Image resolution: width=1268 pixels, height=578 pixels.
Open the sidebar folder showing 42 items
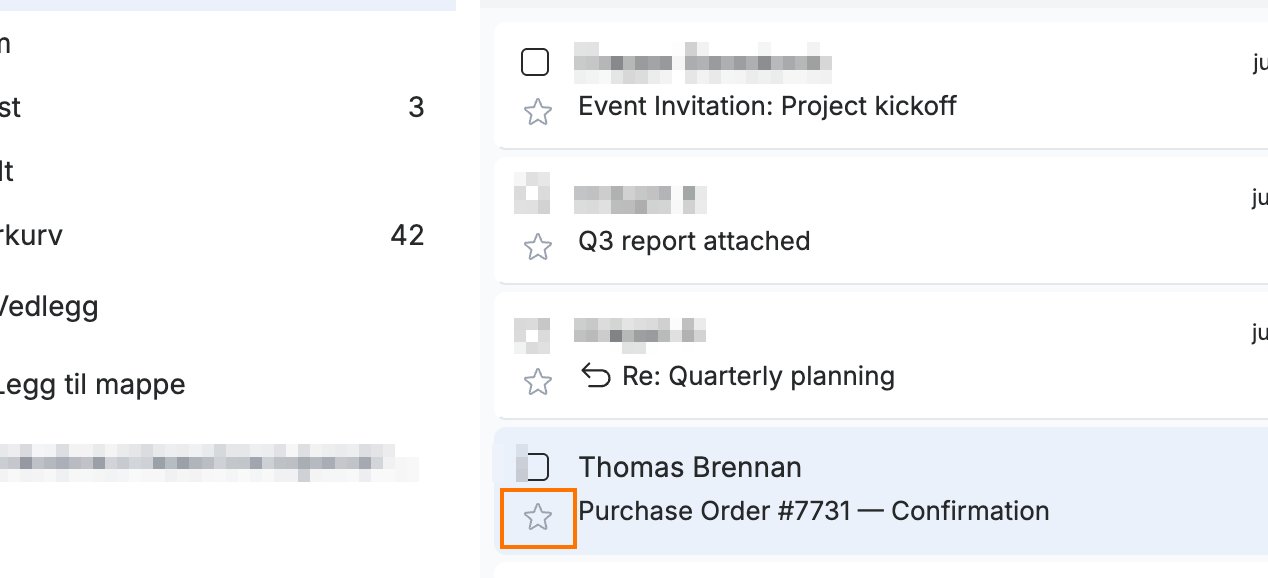(212, 236)
